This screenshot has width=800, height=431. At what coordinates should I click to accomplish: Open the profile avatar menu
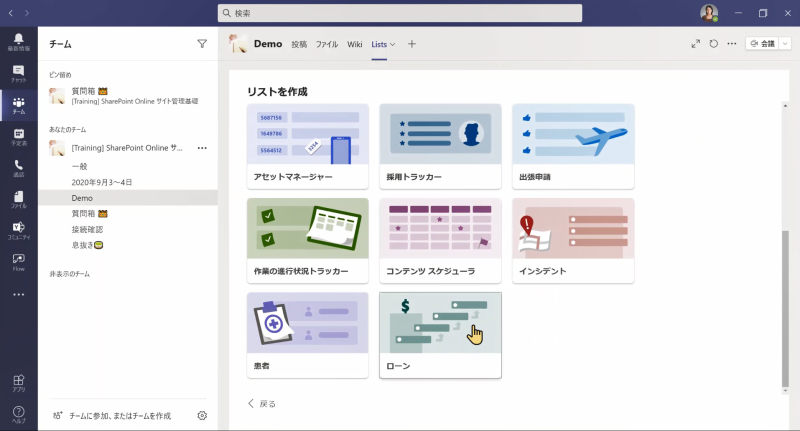pyautogui.click(x=709, y=13)
